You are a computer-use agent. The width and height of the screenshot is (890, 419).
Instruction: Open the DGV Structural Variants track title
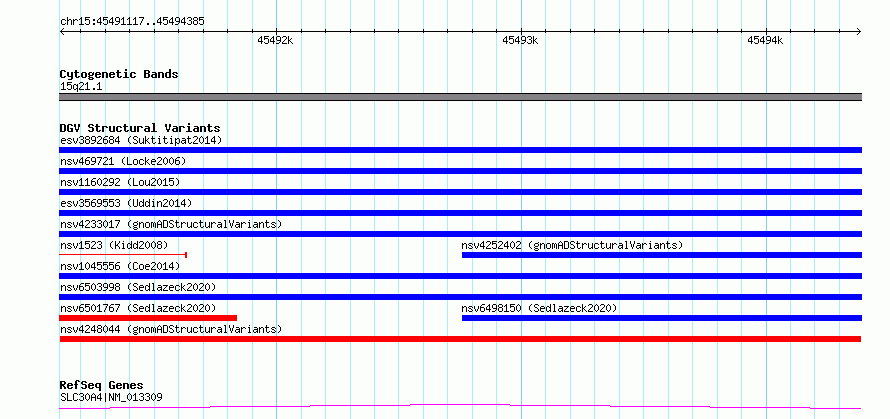(140, 128)
